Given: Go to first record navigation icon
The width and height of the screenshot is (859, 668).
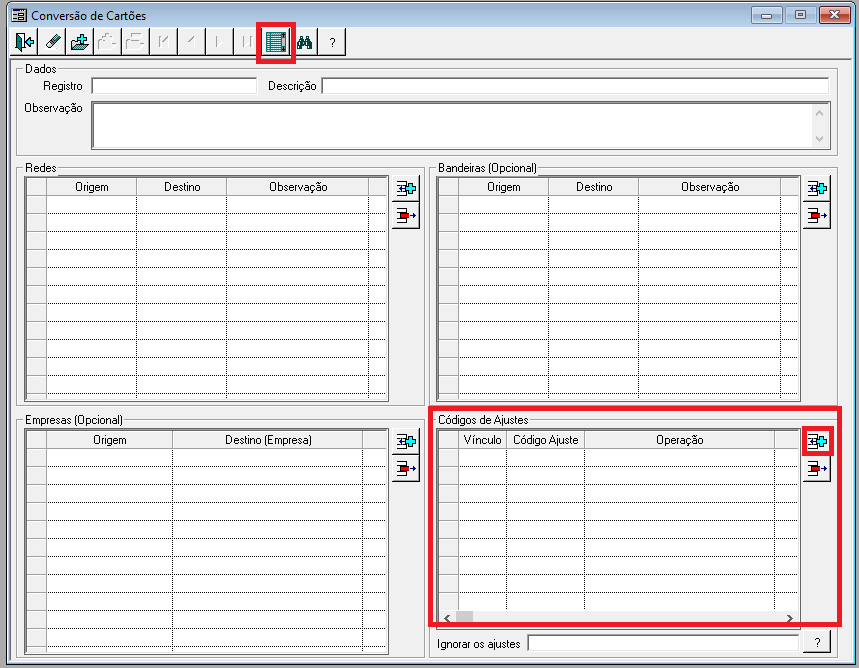Looking at the screenshot, I should coord(164,42).
